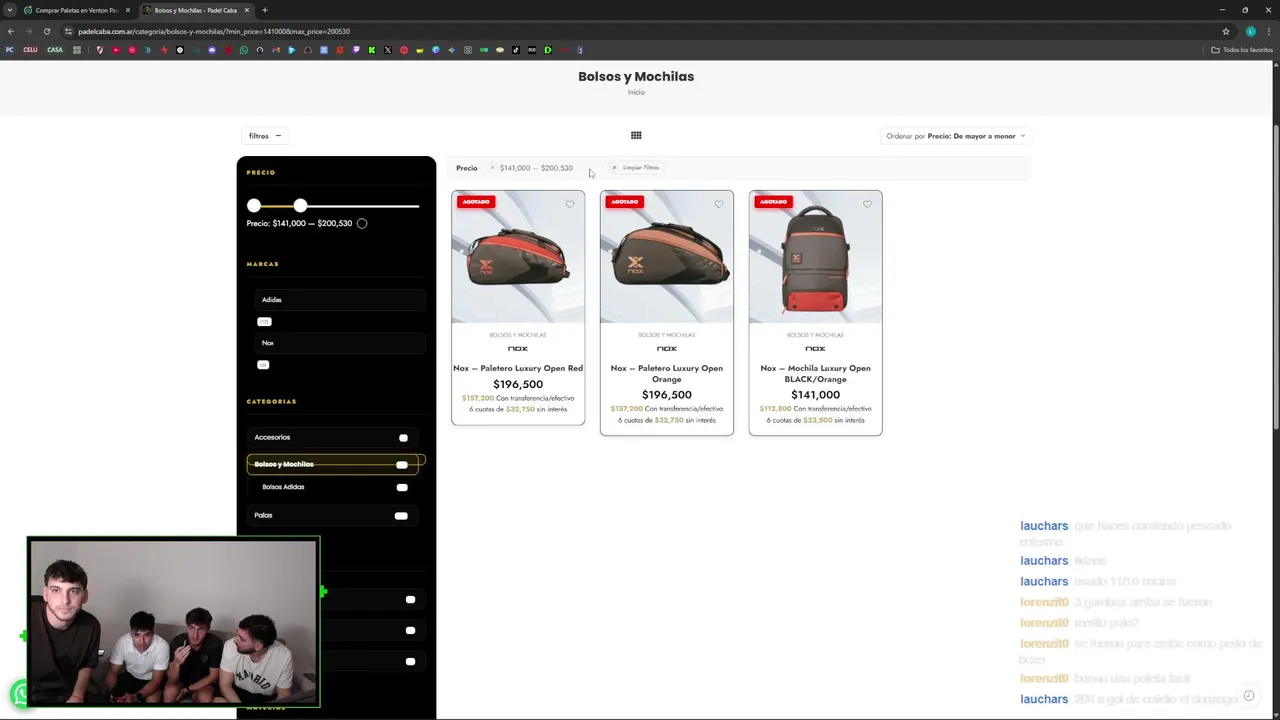Open the WhatsApp bookmark in bookmarks bar
Viewport: 1280px width, 720px height.
243,50
